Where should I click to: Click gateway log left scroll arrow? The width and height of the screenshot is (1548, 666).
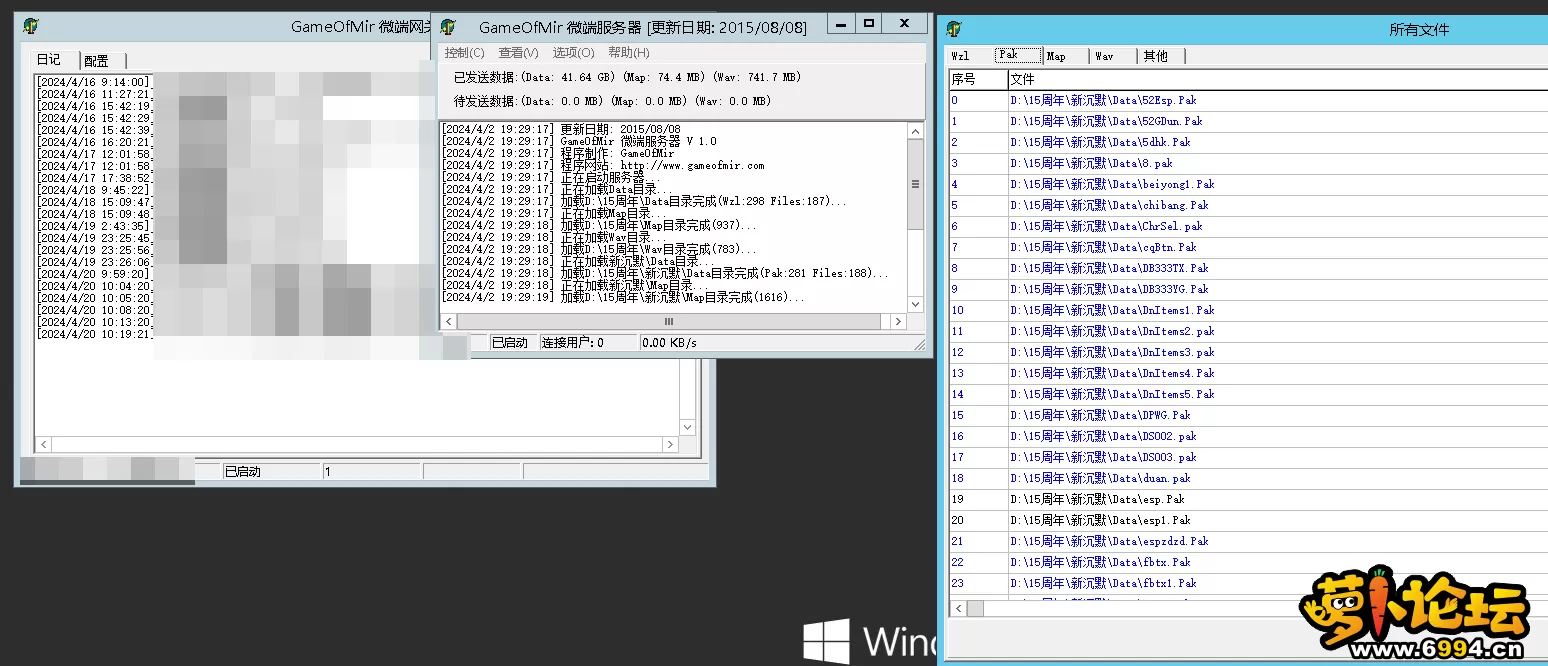point(43,444)
